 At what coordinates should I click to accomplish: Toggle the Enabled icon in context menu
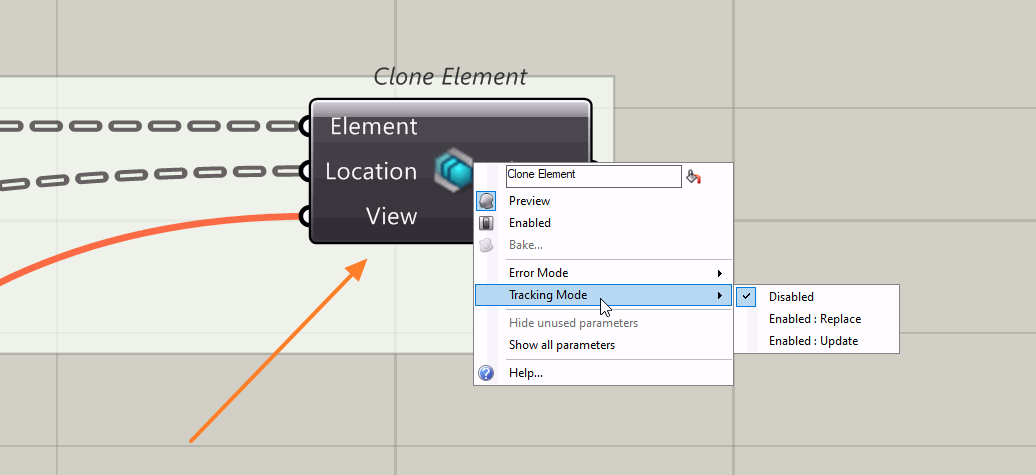[486, 223]
